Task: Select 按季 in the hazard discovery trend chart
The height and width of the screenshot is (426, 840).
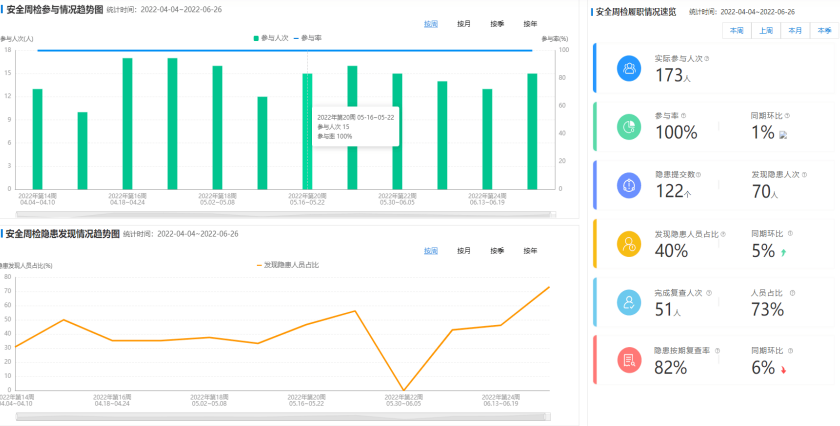Action: click(497, 251)
